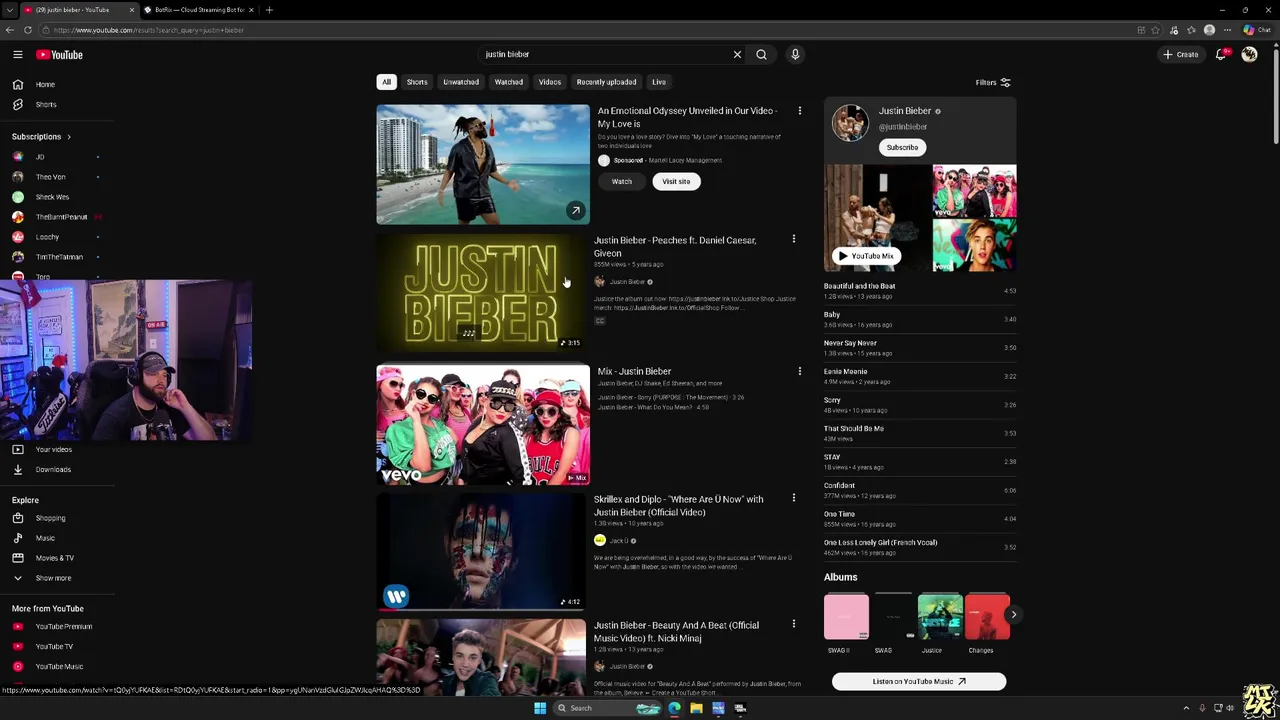Open the Where Are Ü Now thumbnail

[x=481, y=551]
